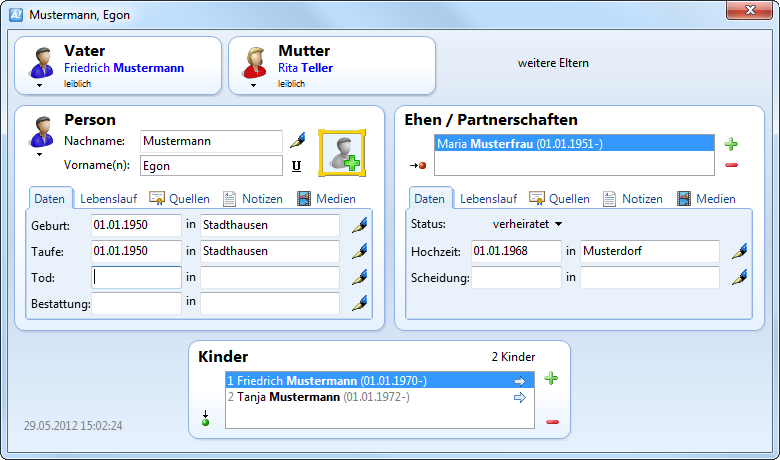
Task: Add a child with green plus icon
Action: [551, 379]
